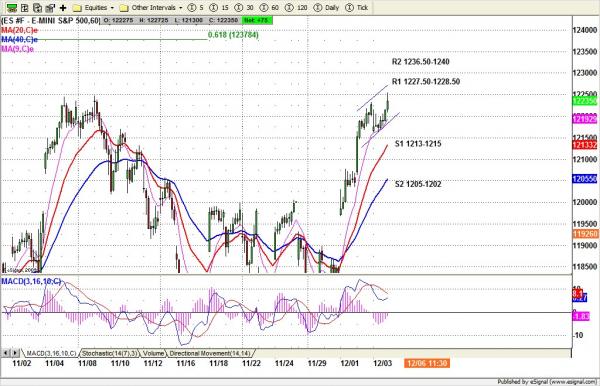The width and height of the screenshot is (600, 386).
Task: Select the Tick interval button
Action: [356, 8]
